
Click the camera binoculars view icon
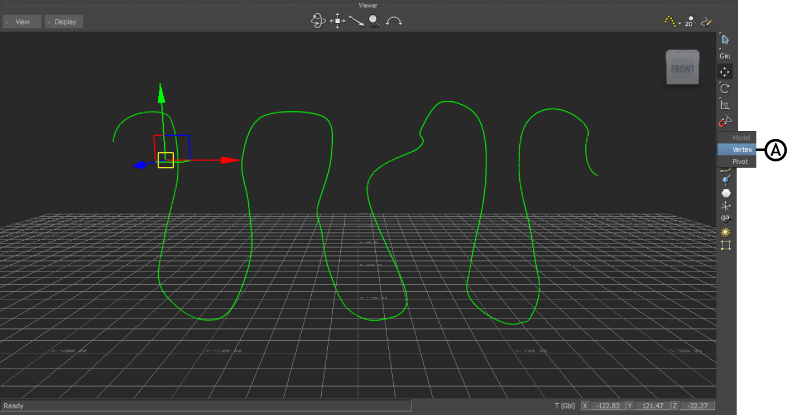[726, 219]
